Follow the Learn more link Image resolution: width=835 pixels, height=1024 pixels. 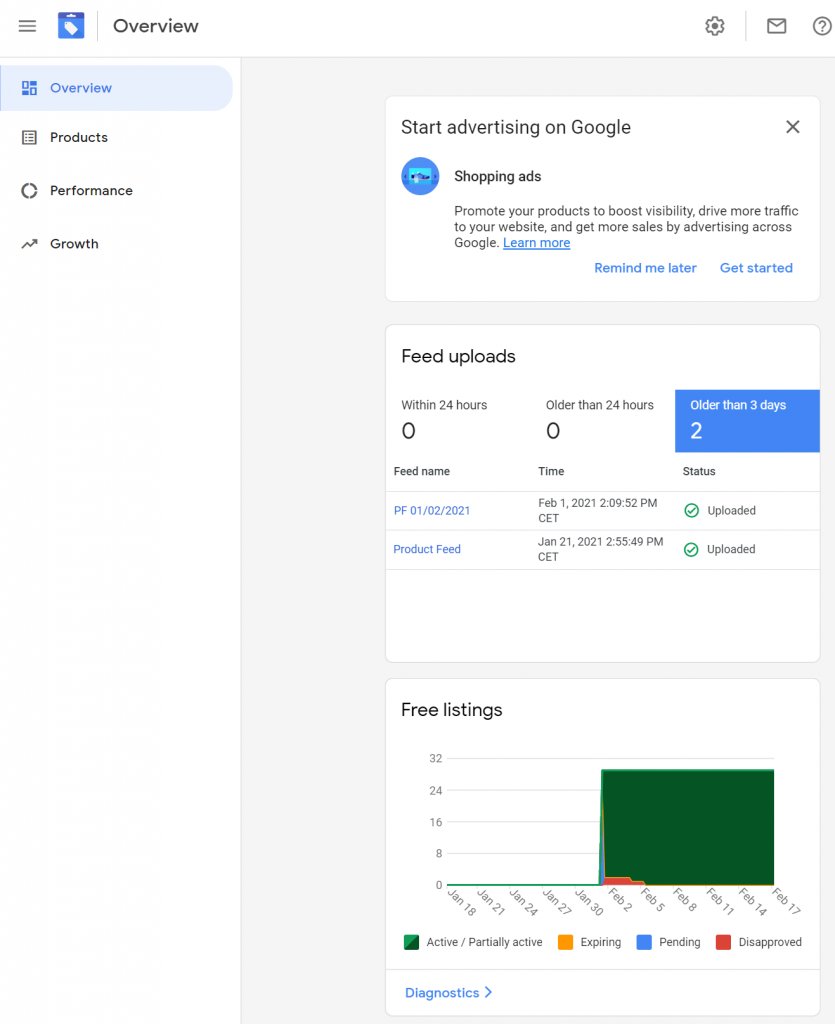coord(537,243)
